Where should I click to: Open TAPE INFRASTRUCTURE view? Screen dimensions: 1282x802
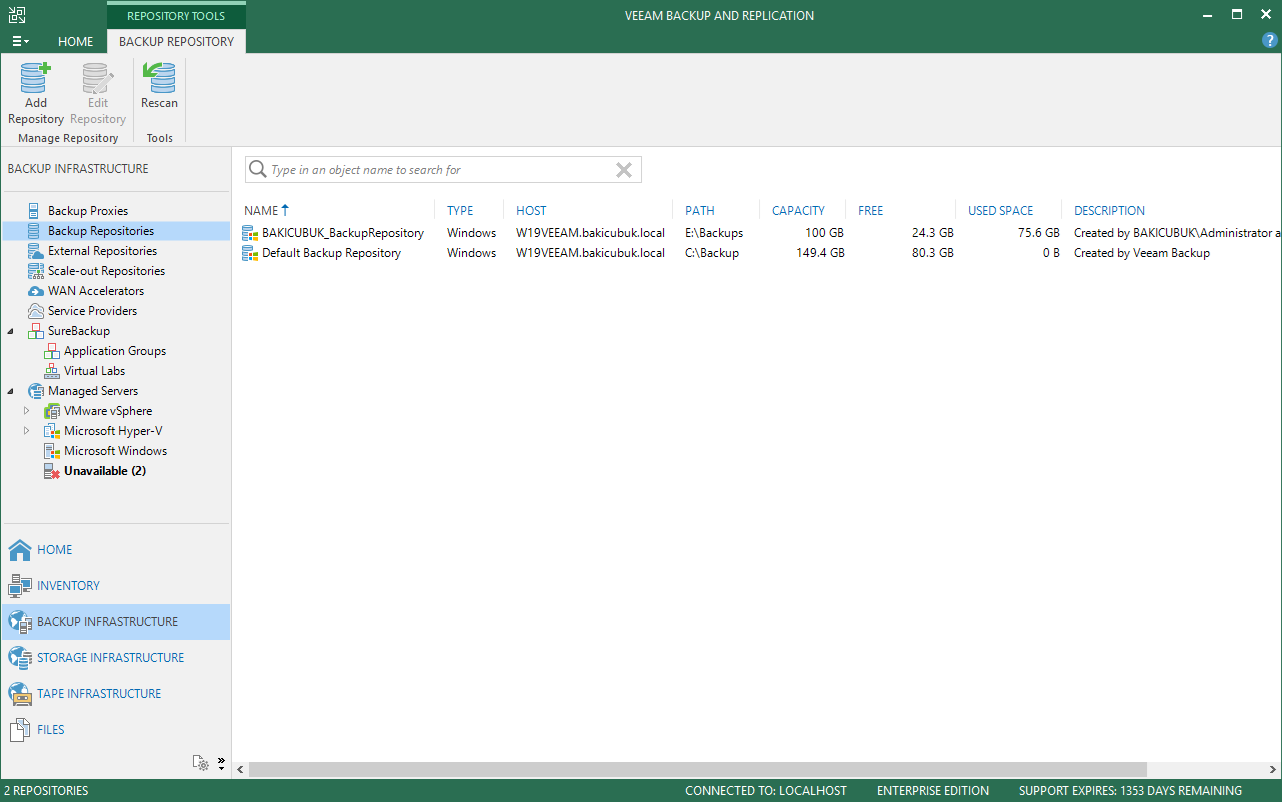coord(116,694)
